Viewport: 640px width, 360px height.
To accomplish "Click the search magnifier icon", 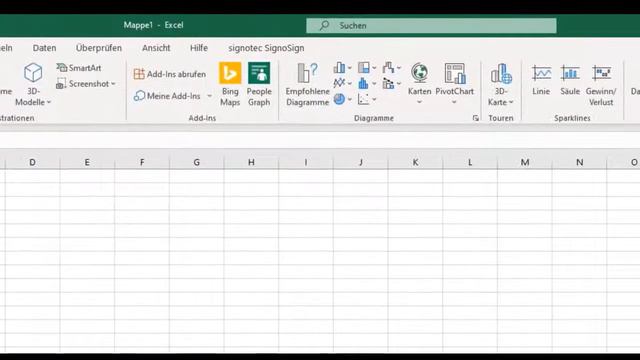I will click(x=324, y=26).
